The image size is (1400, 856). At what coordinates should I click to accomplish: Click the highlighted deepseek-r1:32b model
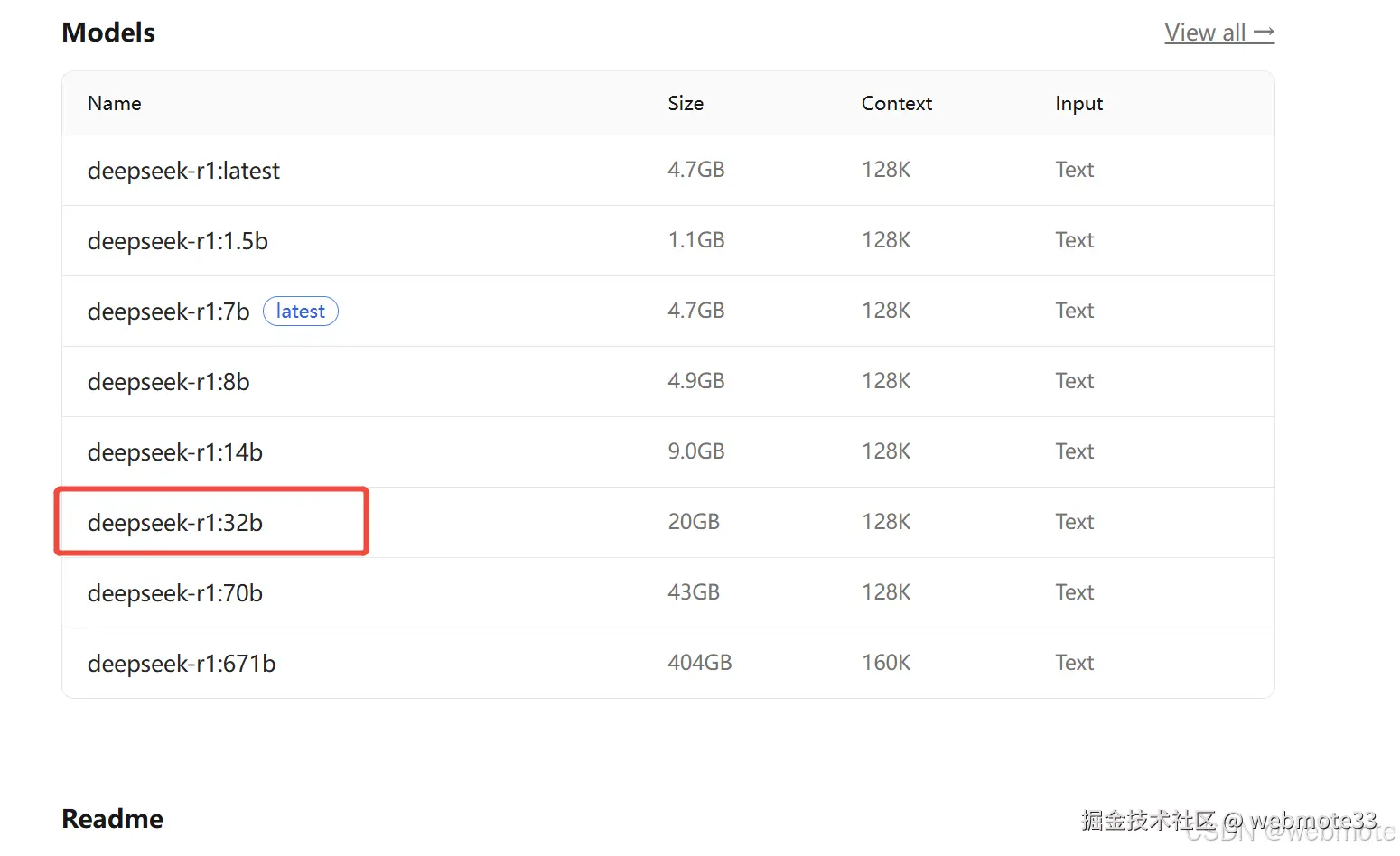pos(174,523)
